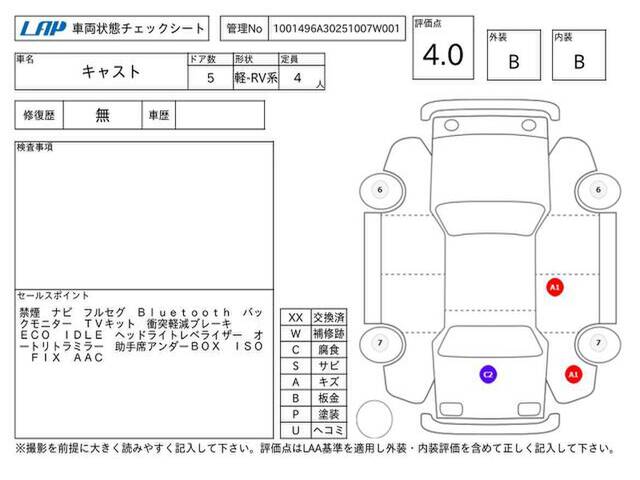
Task: Click the 管理No value field
Action: 338,29
